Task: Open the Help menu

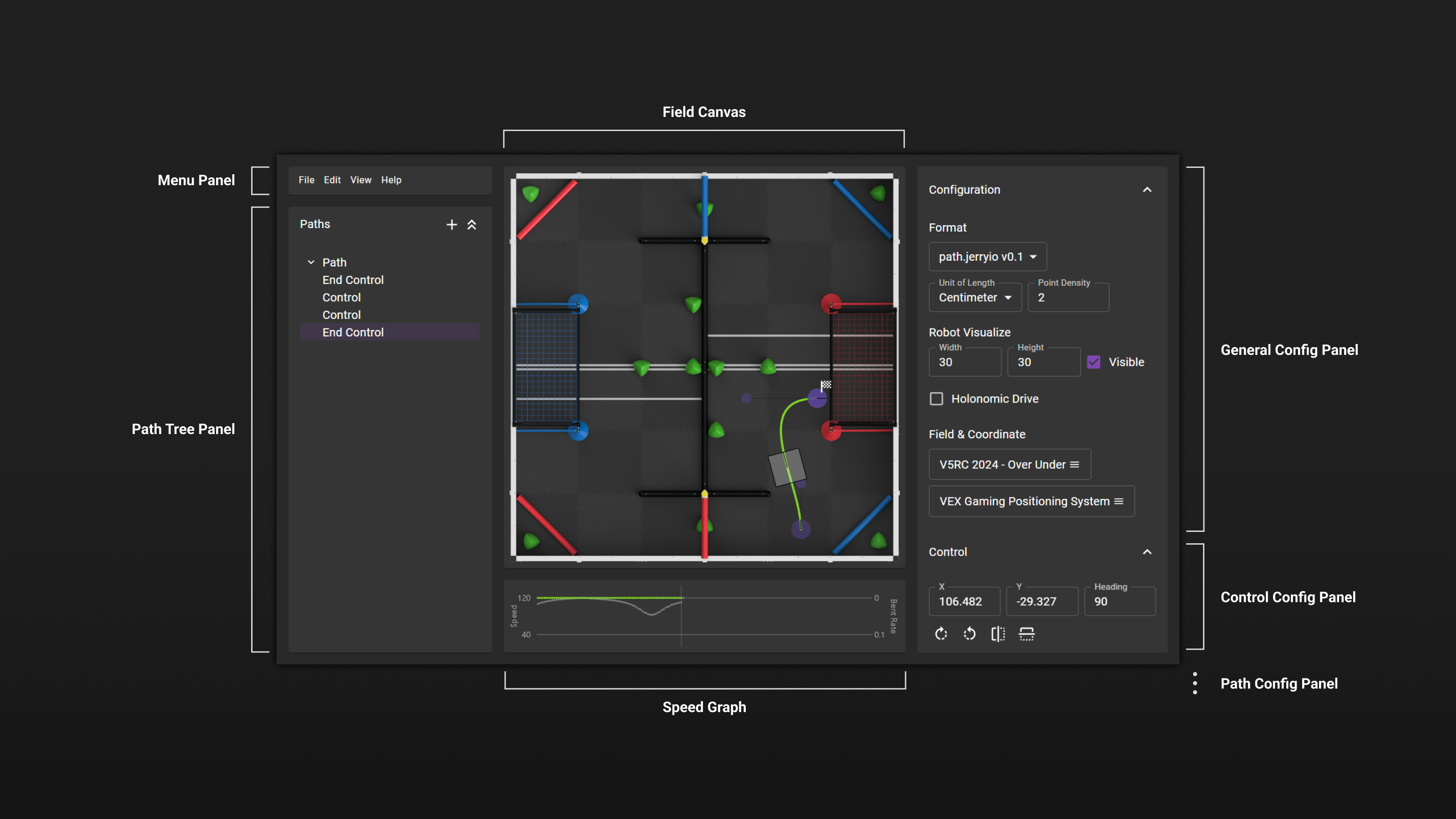Action: (391, 180)
